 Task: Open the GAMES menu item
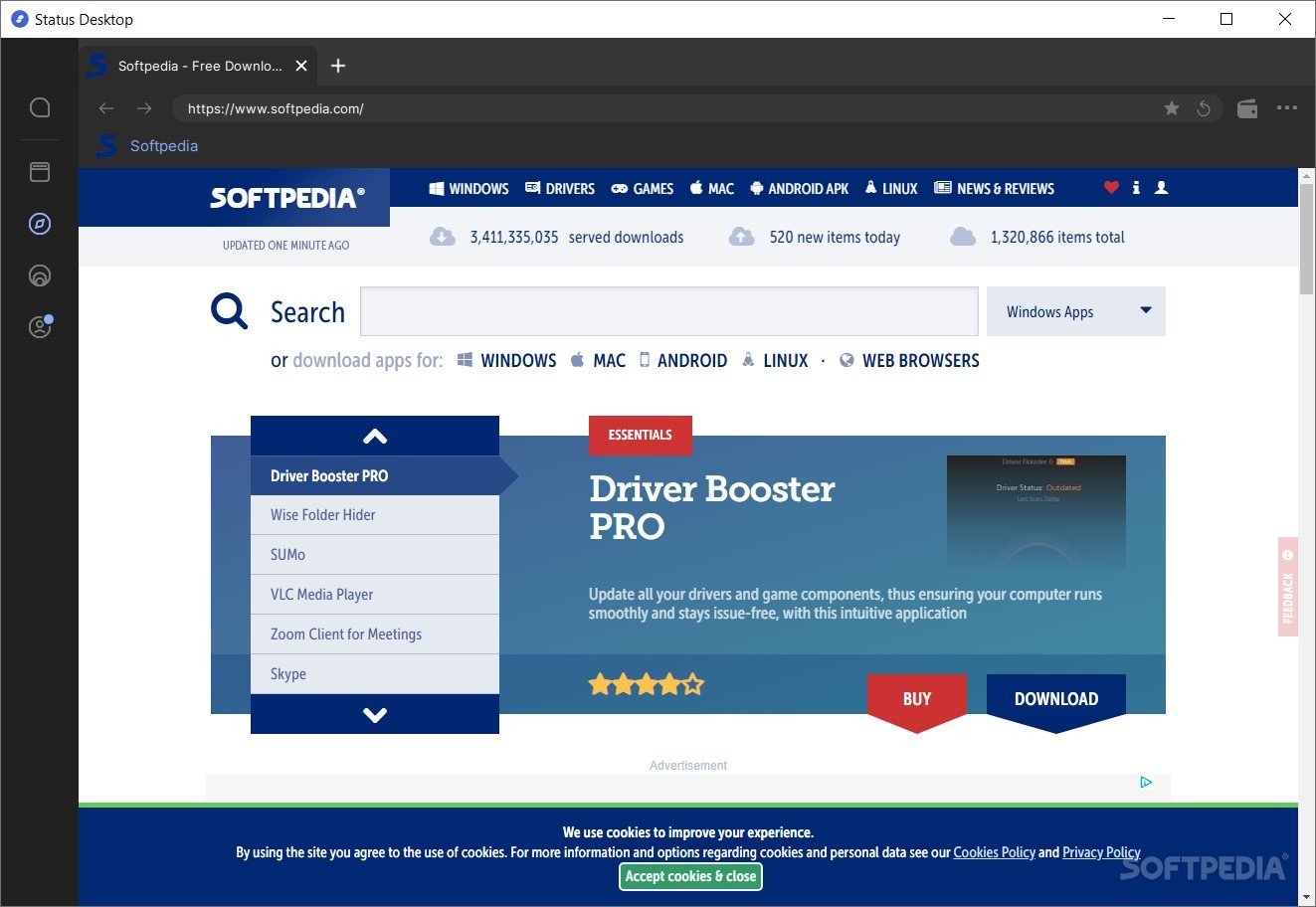coord(642,189)
